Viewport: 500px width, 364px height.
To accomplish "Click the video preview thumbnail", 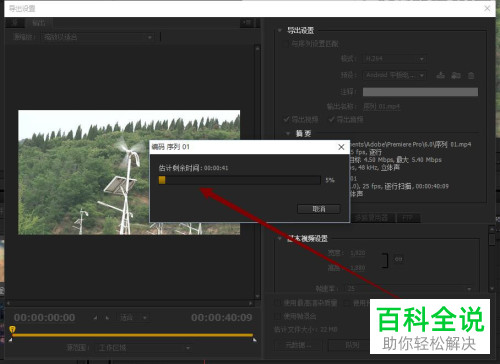I will (x=129, y=172).
